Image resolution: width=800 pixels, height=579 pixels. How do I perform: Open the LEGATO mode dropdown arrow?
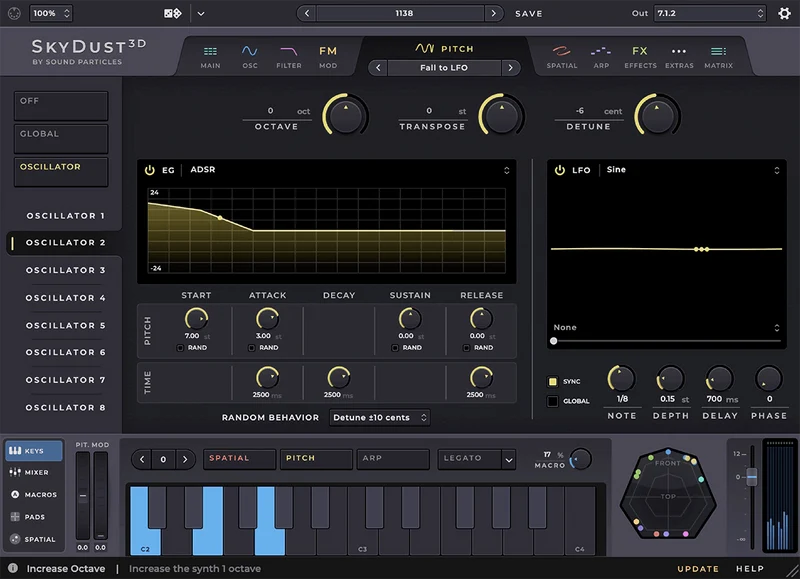click(x=509, y=460)
